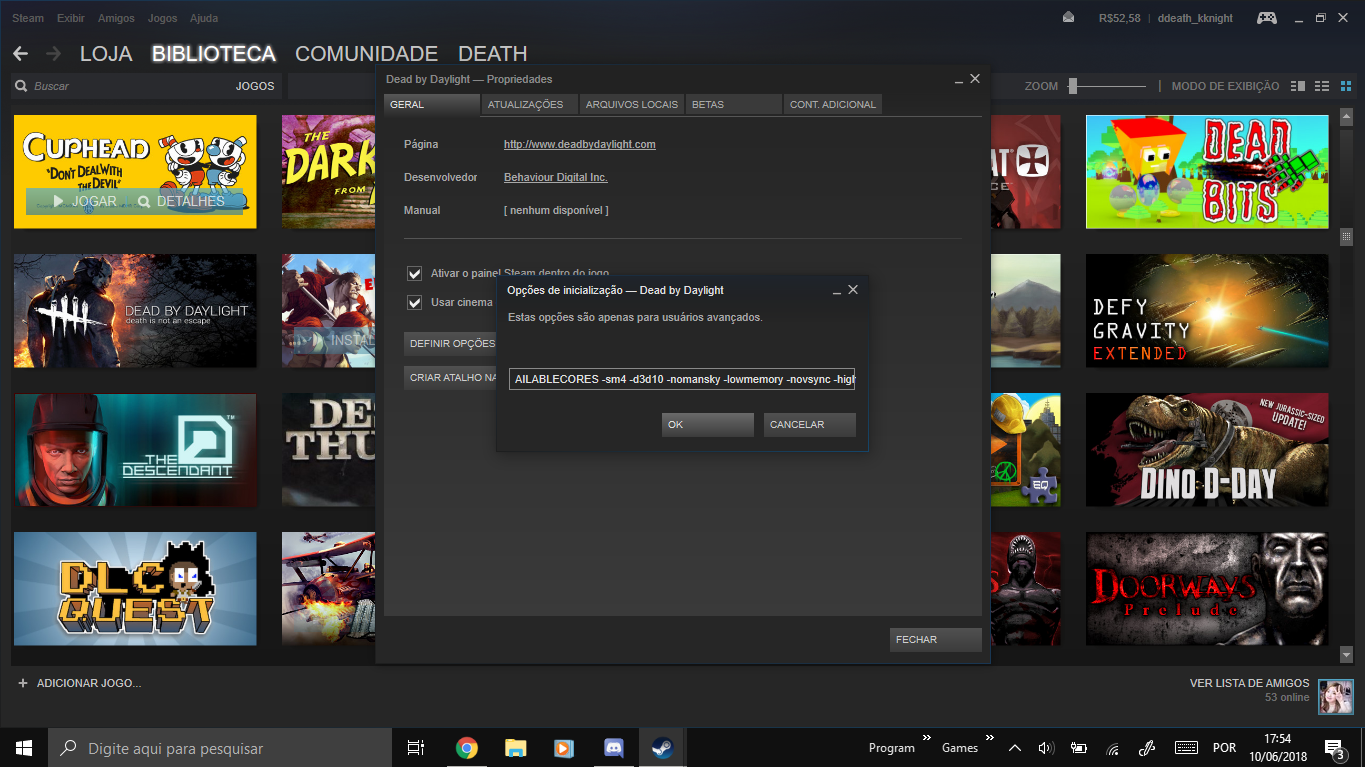Open the notification center icon

(x=1334, y=748)
